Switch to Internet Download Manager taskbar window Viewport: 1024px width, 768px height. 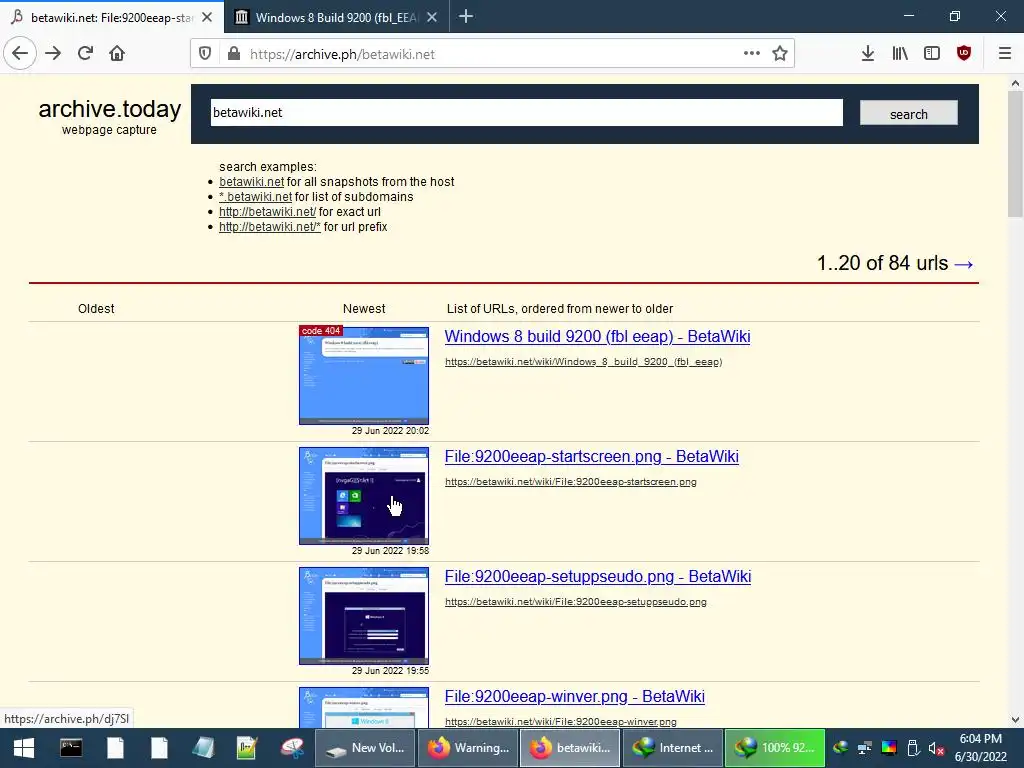(x=673, y=748)
